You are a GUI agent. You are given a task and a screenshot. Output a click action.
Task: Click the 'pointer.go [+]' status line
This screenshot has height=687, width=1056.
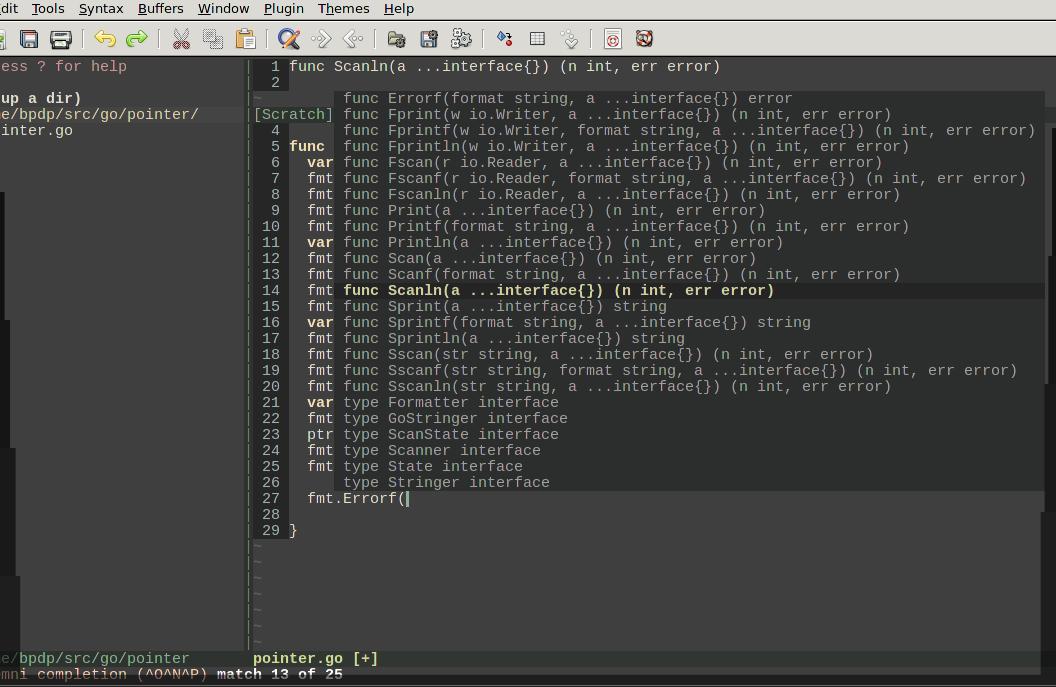click(315, 659)
